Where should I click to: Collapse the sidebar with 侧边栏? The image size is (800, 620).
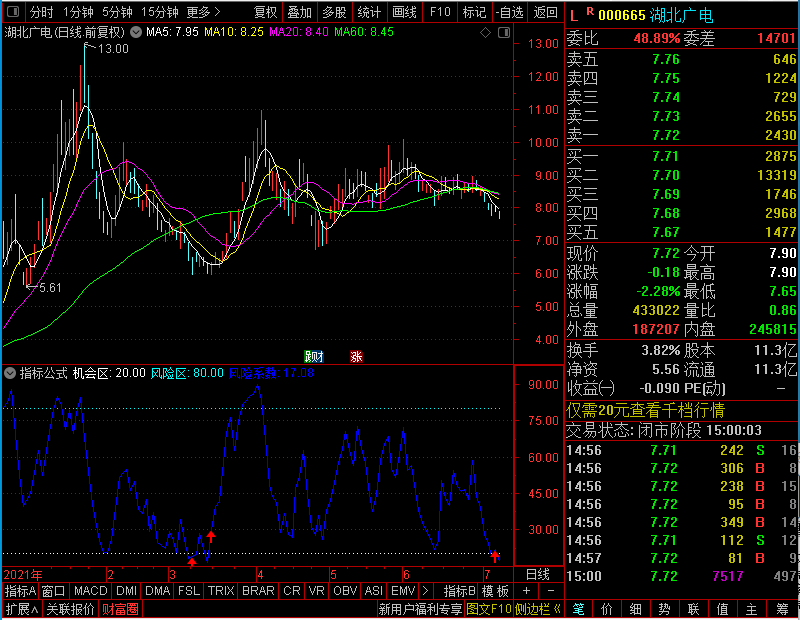click(x=538, y=609)
